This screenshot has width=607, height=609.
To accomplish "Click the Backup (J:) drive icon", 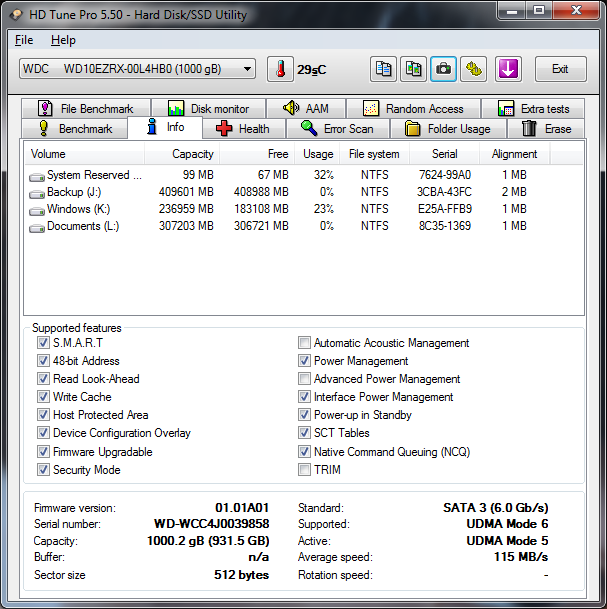I will pyautogui.click(x=37, y=193).
